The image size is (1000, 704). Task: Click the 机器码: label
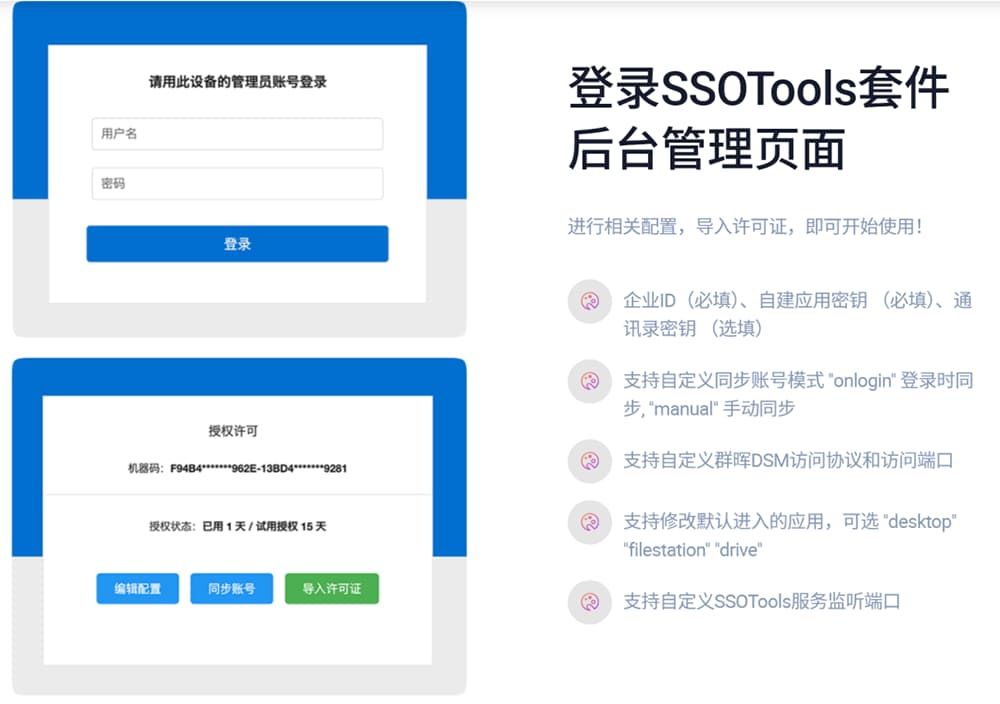click(146, 469)
